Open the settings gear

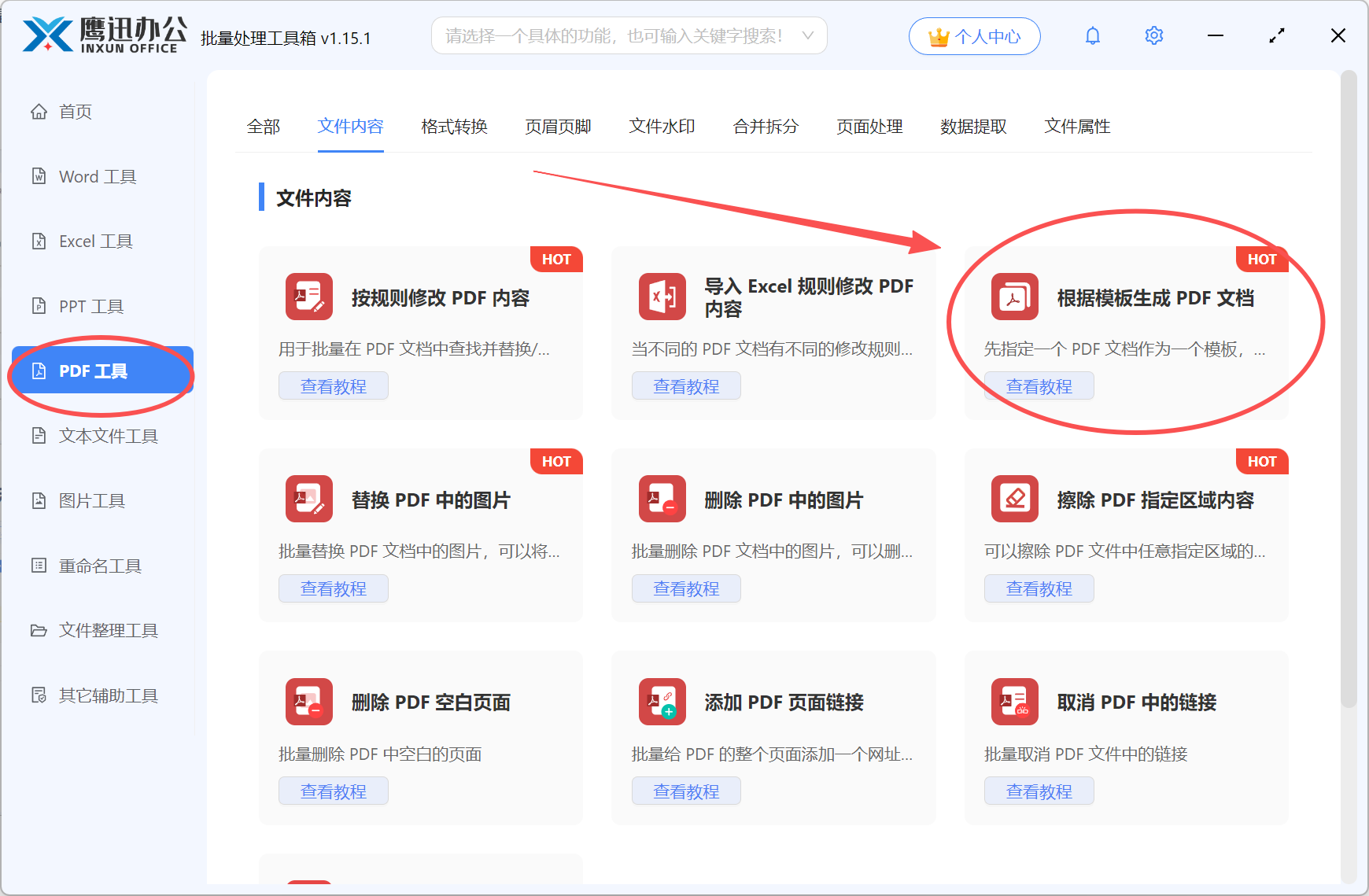(1153, 35)
